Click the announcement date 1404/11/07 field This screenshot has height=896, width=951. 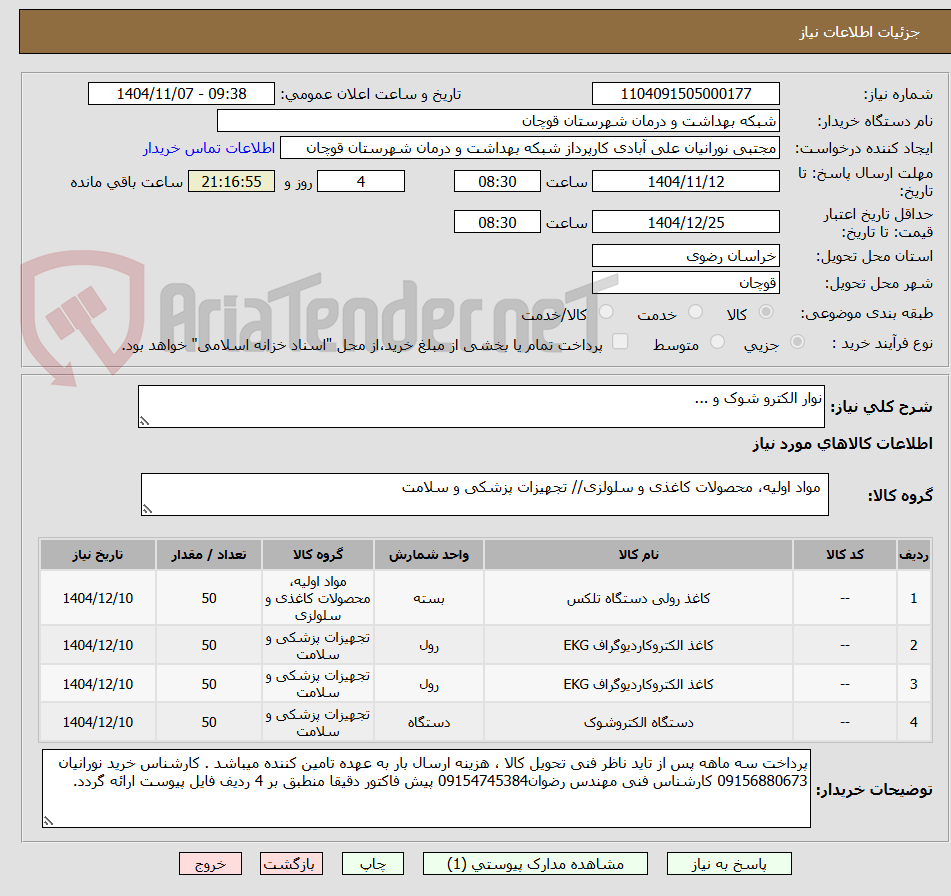(x=181, y=94)
